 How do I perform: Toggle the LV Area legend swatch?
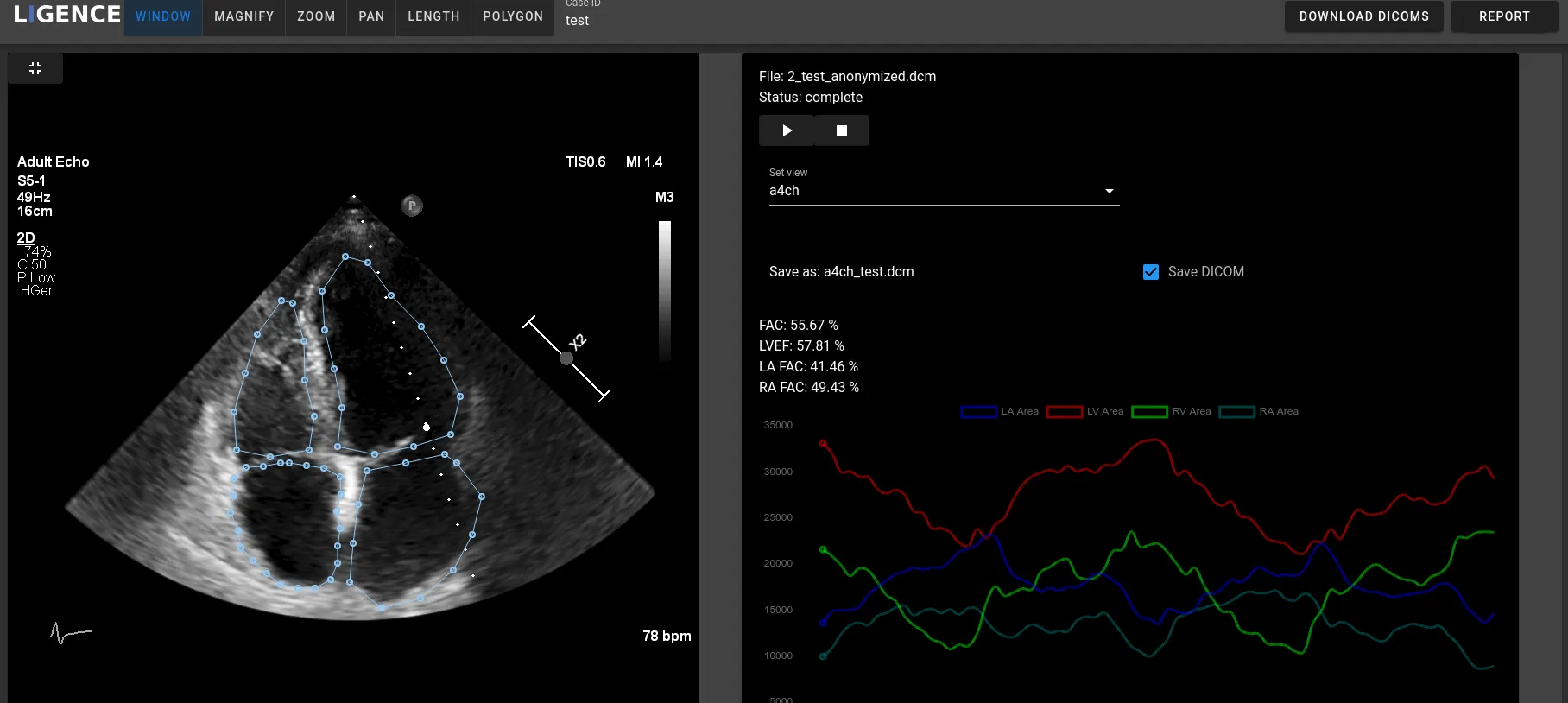(x=1064, y=412)
